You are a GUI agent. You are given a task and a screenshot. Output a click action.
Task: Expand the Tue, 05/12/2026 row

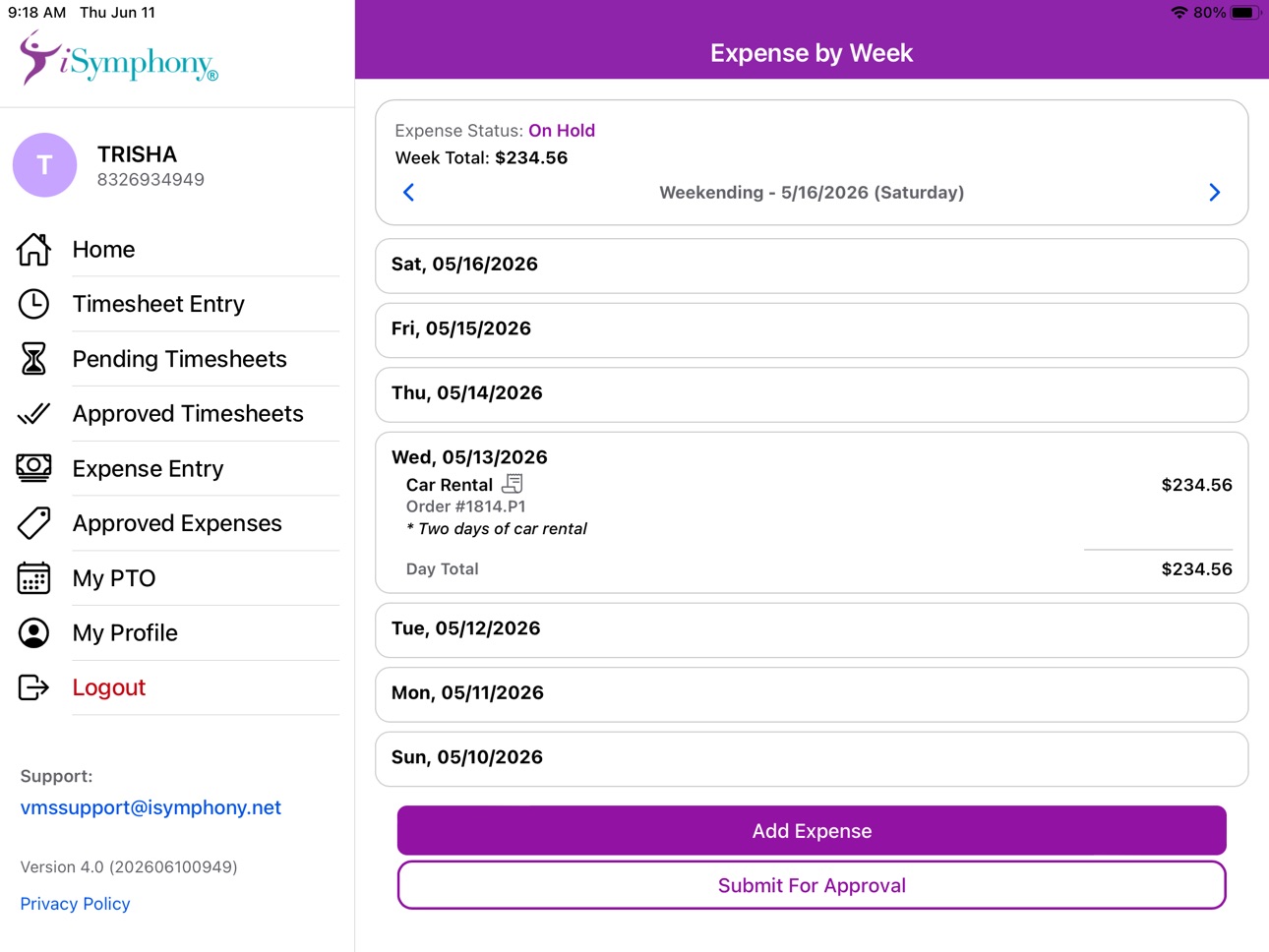click(x=812, y=629)
